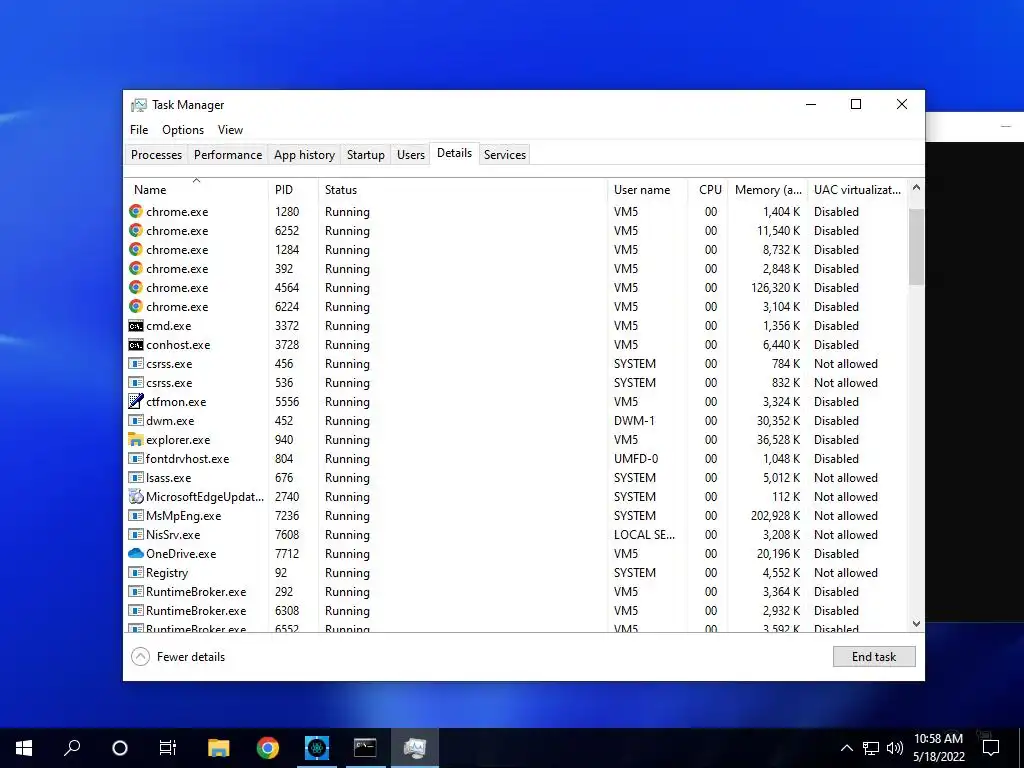The width and height of the screenshot is (1024, 768).
Task: Click the Registry process icon
Action: pos(136,572)
